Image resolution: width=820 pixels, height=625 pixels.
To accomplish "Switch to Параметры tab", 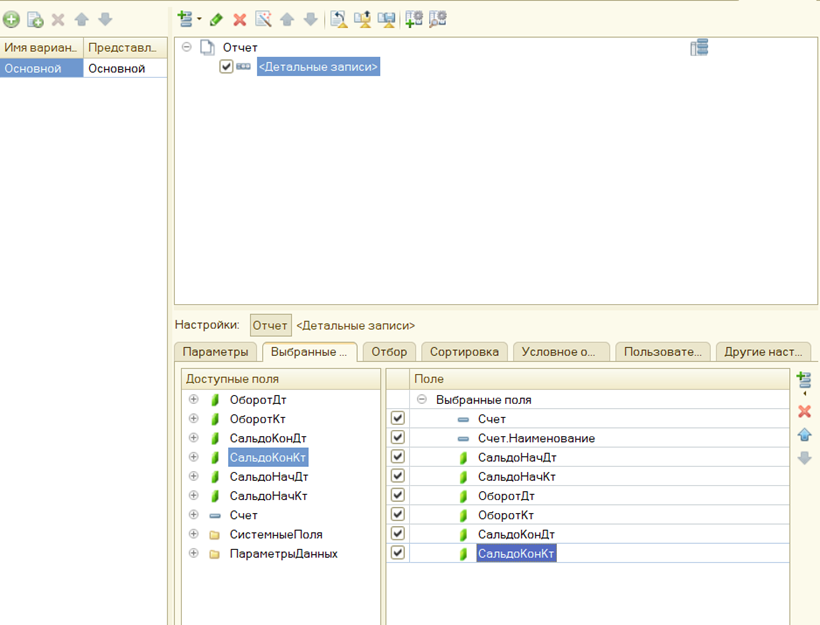I will (215, 352).
